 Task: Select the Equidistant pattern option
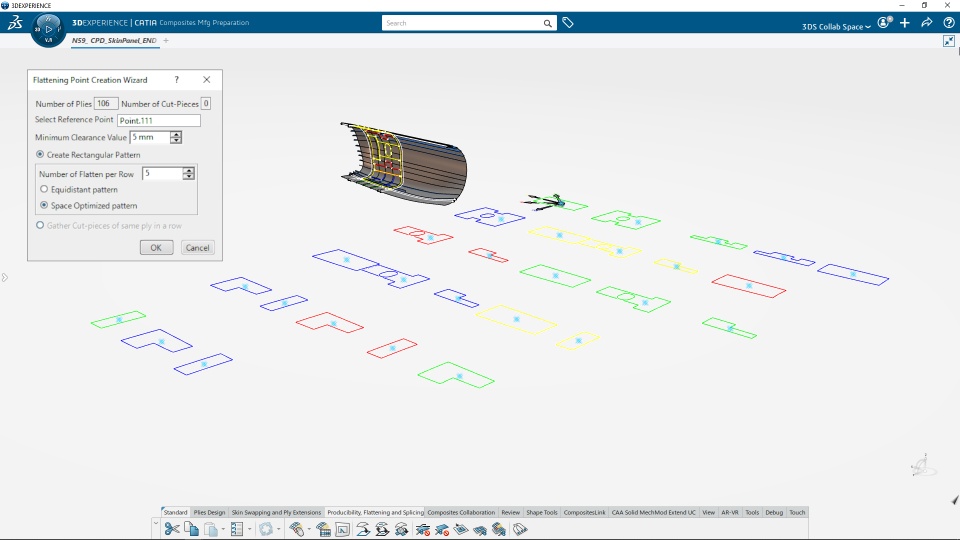click(44, 189)
